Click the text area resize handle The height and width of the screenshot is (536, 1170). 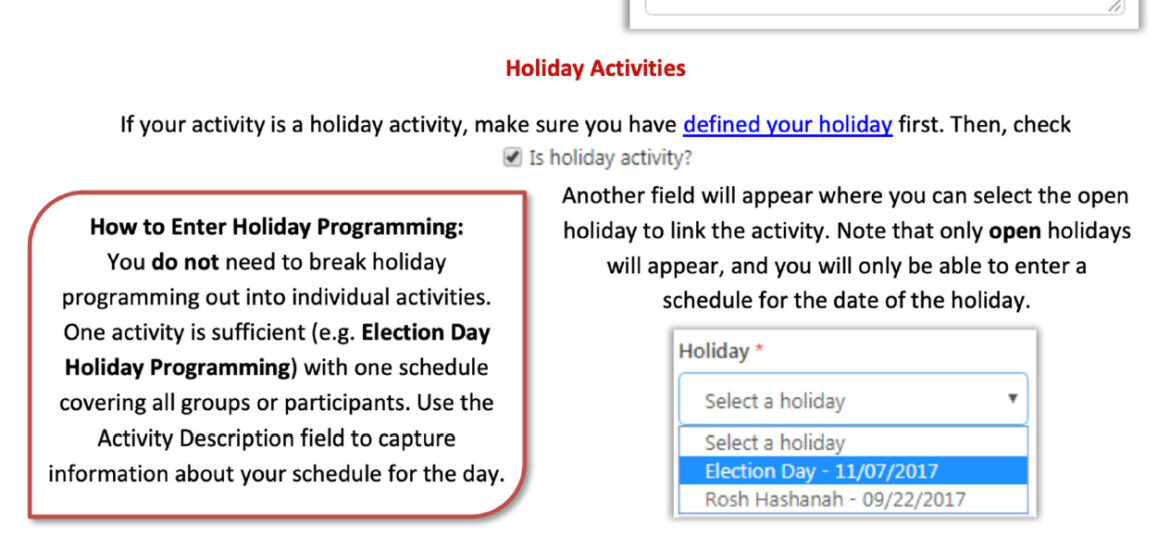1115,6
